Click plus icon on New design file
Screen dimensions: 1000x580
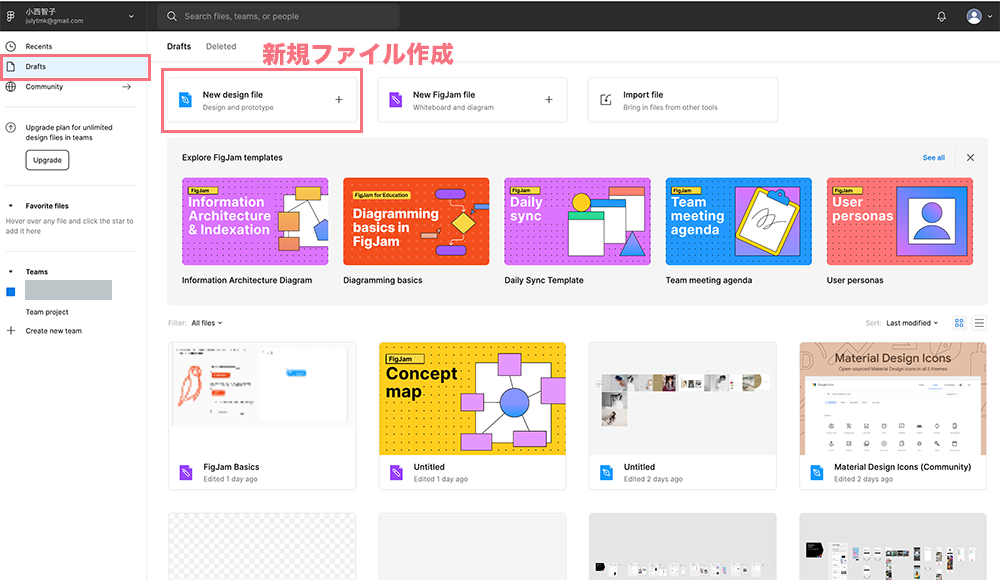coord(339,100)
